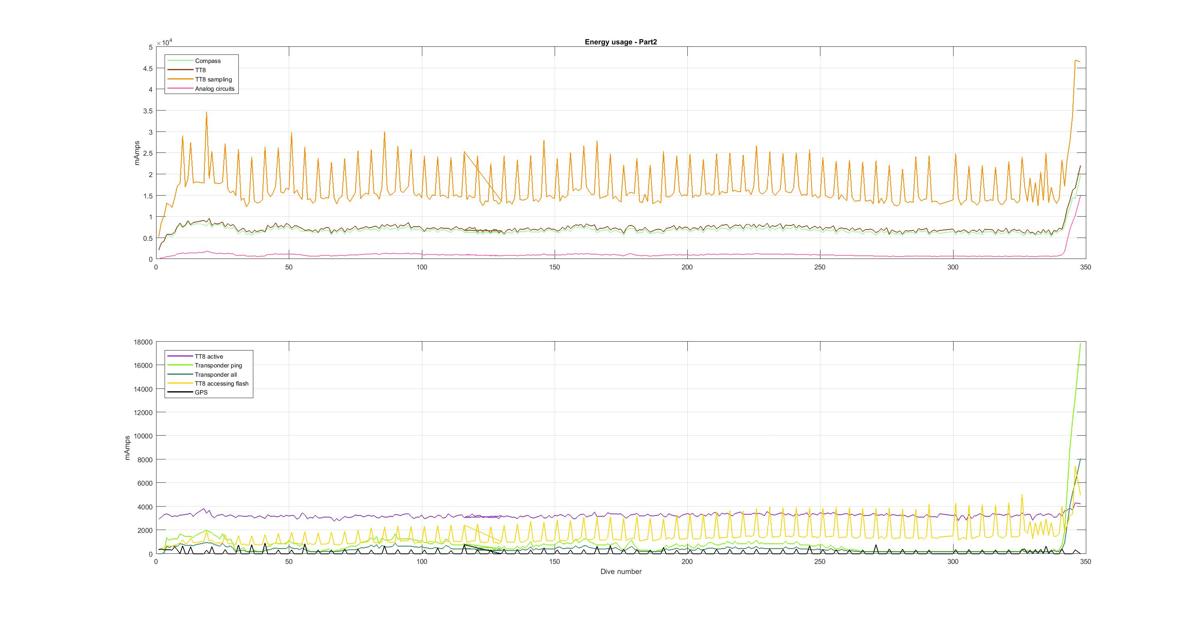
Task: Select the 'TT8 accessing flash' legend entry
Action: [220, 383]
